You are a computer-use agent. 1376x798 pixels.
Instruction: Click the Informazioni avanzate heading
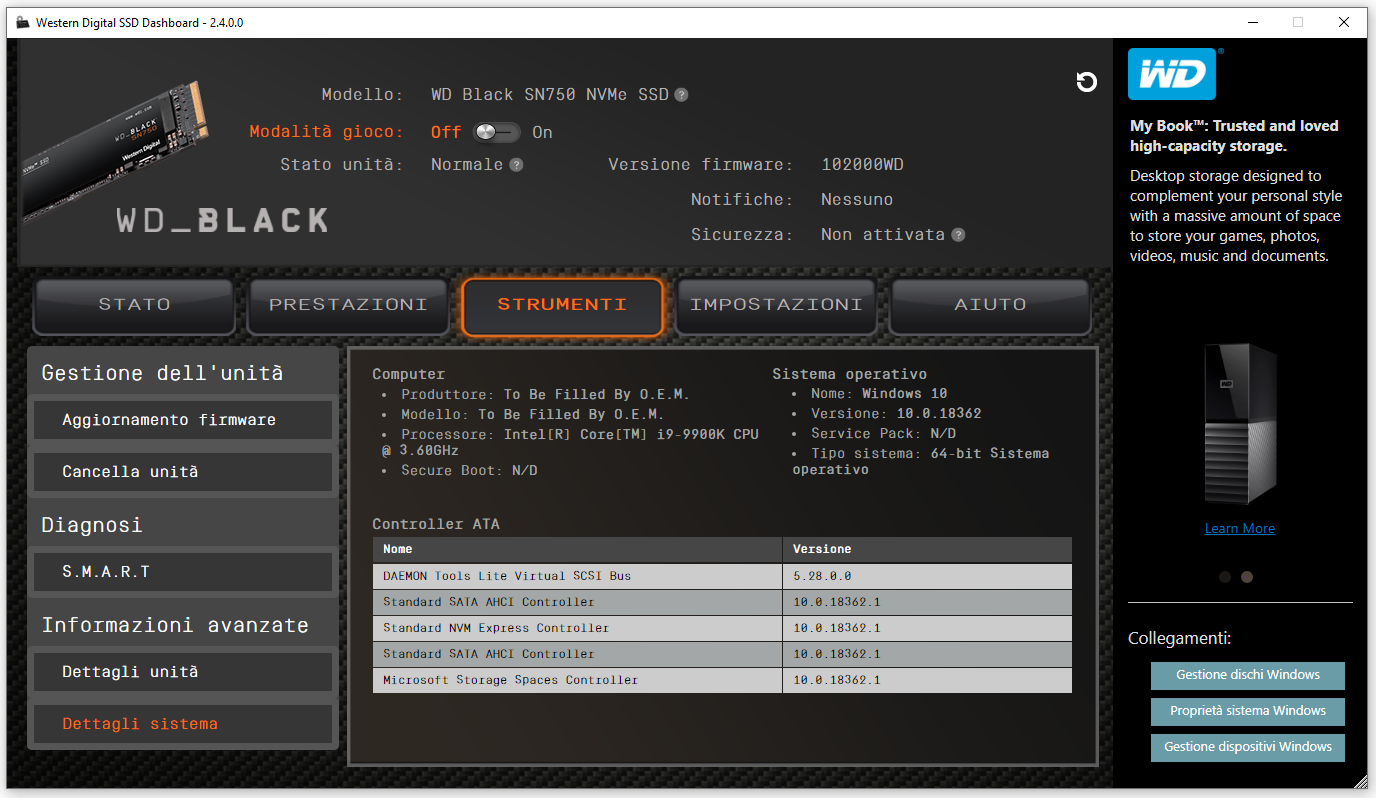[175, 625]
